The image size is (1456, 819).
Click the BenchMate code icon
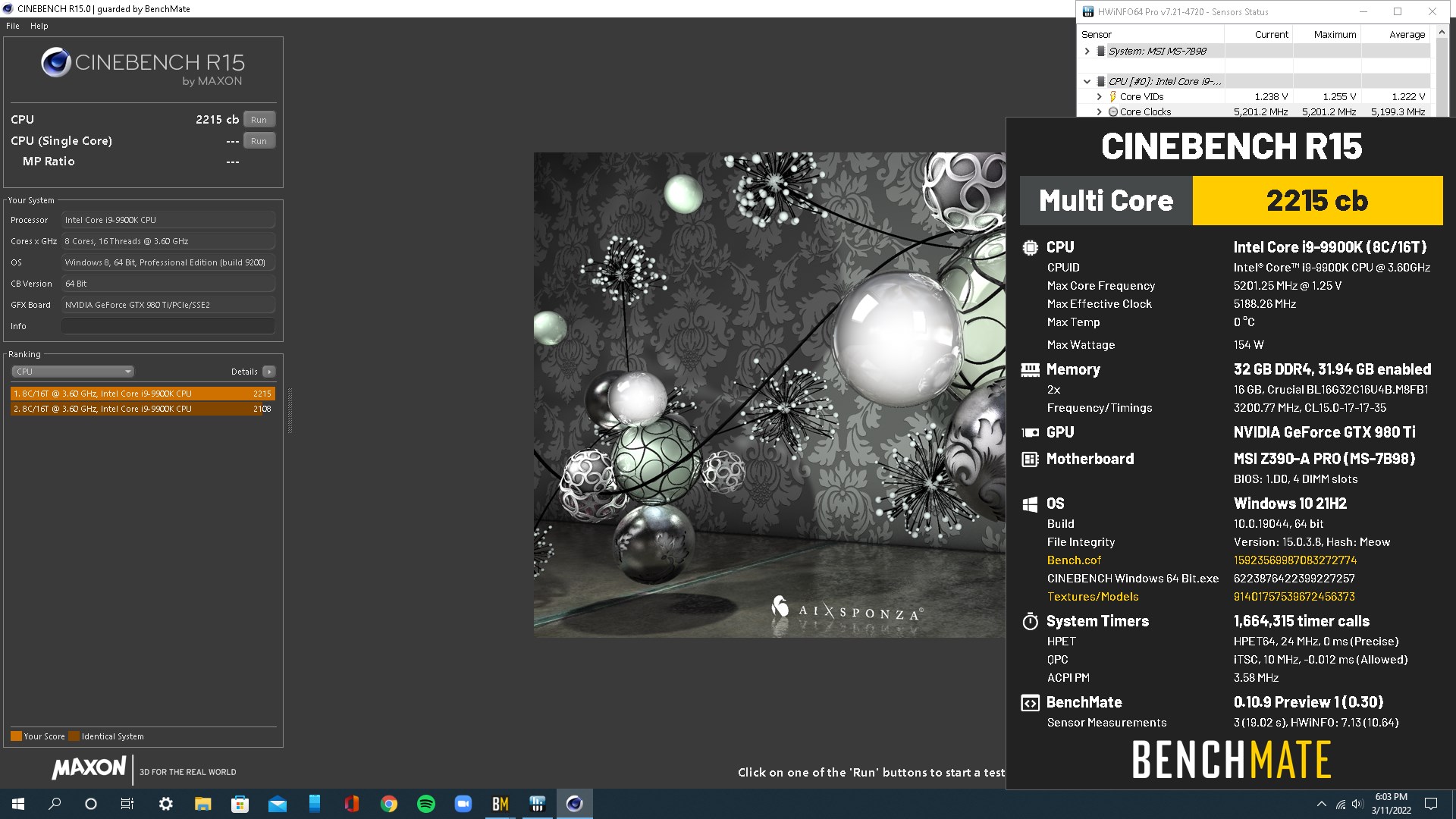[1030, 703]
